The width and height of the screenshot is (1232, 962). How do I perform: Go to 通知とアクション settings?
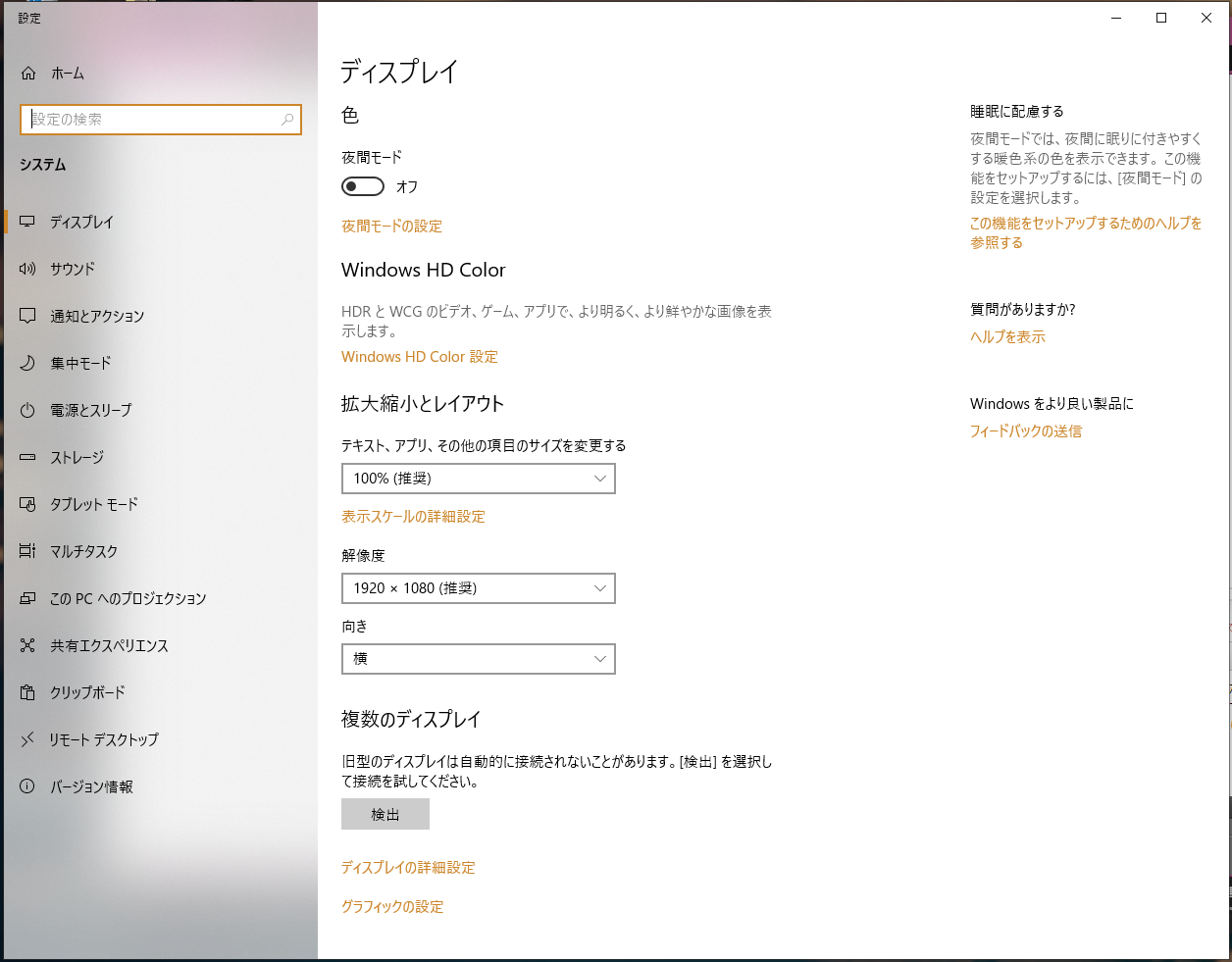tap(159, 316)
